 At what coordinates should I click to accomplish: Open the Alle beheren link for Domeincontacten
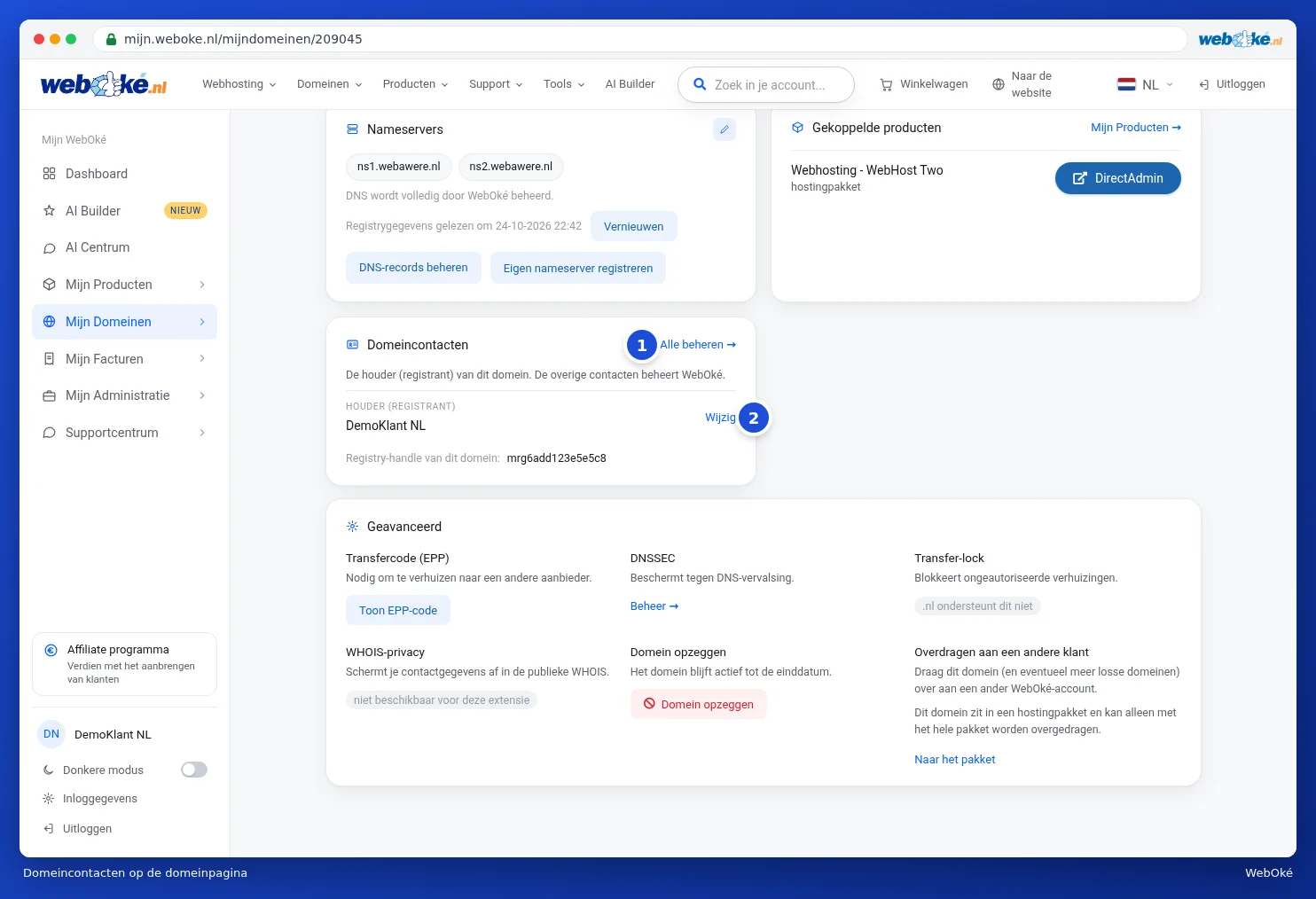pos(698,345)
